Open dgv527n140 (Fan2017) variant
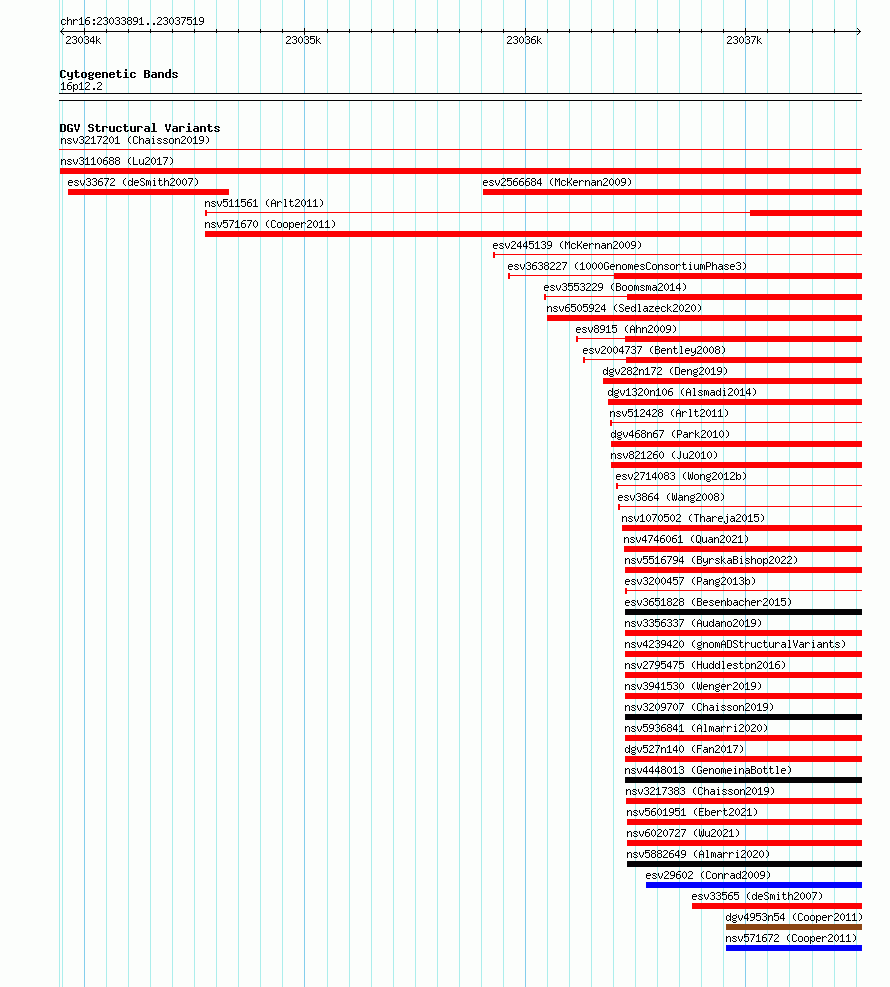 [x=684, y=749]
